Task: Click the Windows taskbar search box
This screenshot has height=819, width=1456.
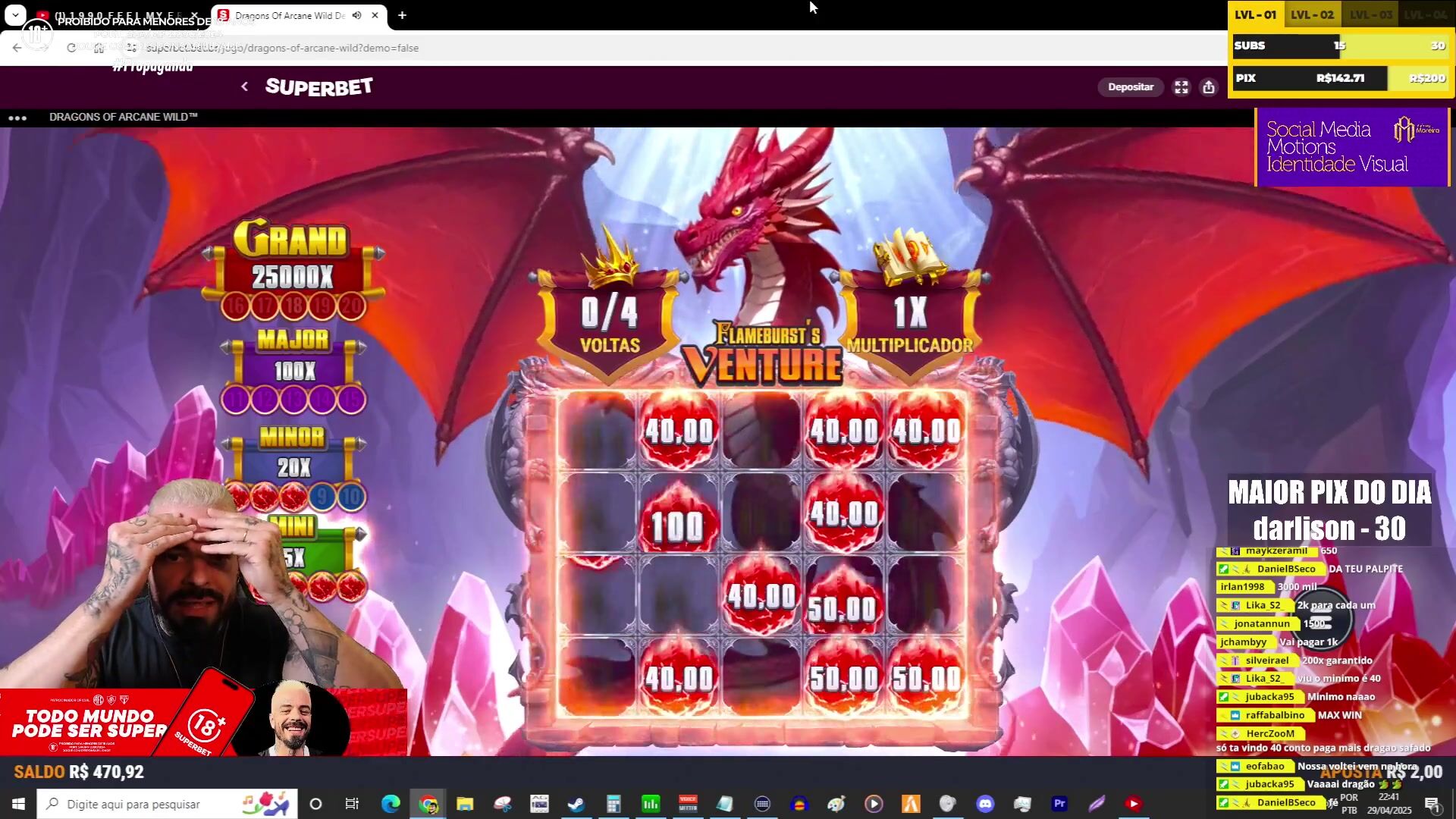Action: [x=167, y=804]
